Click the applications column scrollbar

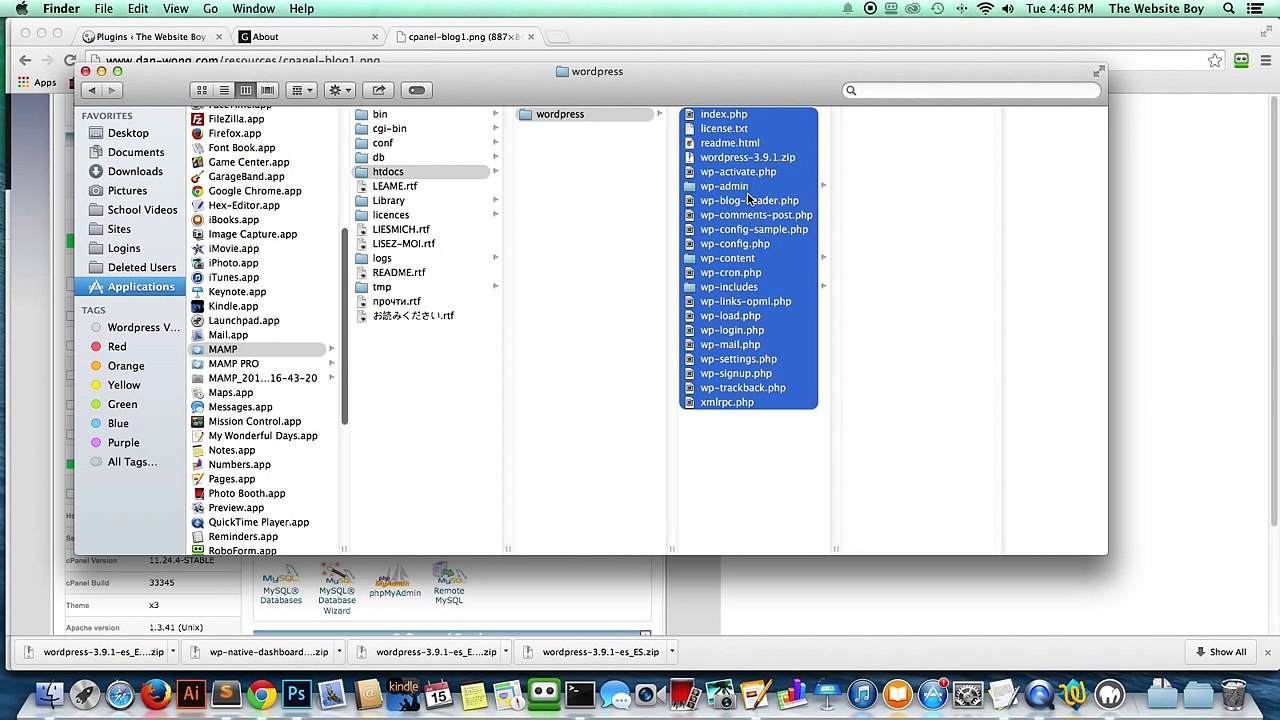tap(344, 325)
